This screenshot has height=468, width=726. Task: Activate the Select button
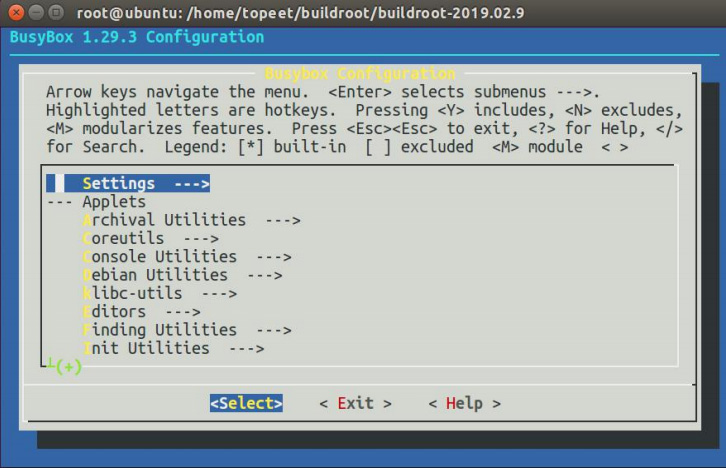246,403
